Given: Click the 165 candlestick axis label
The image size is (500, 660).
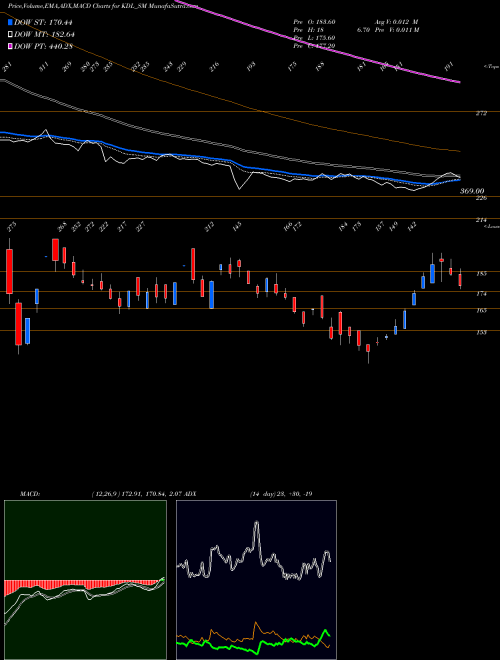Looking at the screenshot, I should point(482,310).
